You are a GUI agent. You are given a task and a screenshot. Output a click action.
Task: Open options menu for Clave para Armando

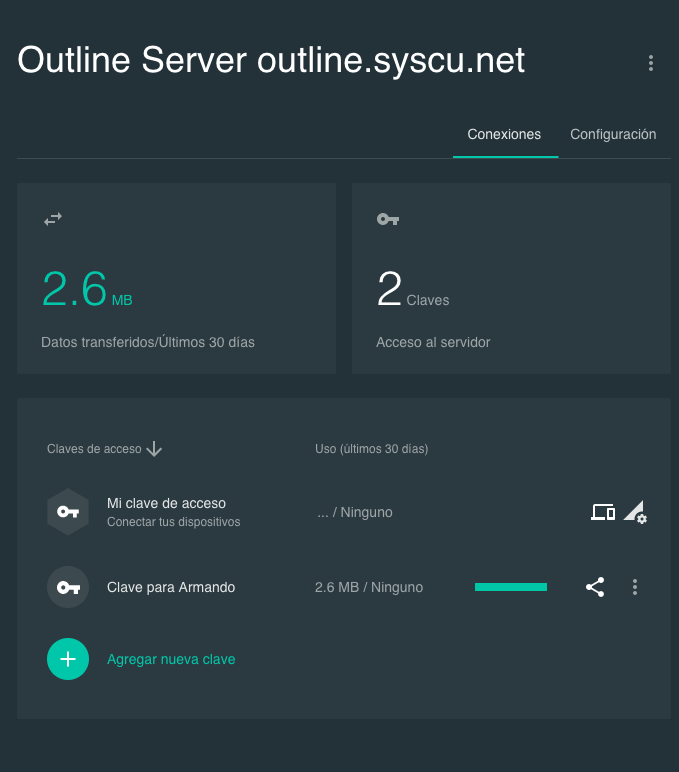(635, 587)
